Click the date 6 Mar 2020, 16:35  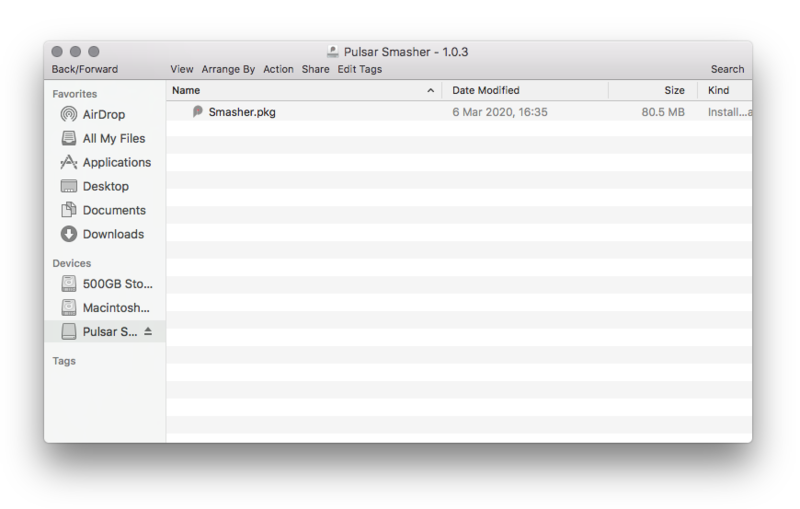[x=499, y=112]
